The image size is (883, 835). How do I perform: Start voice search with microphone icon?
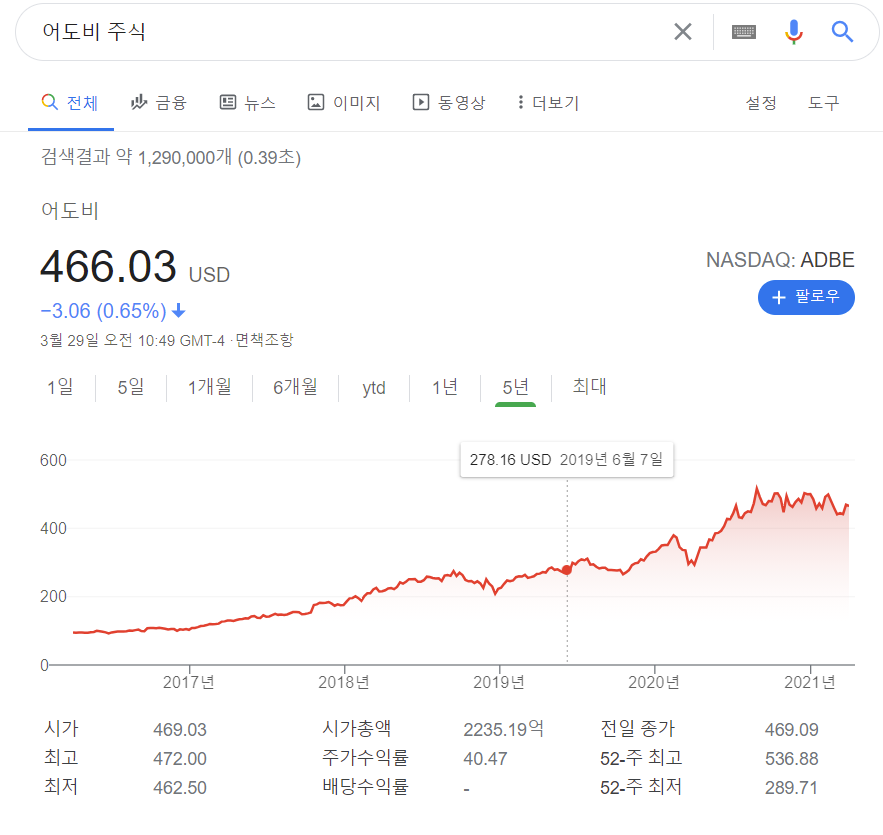click(793, 32)
